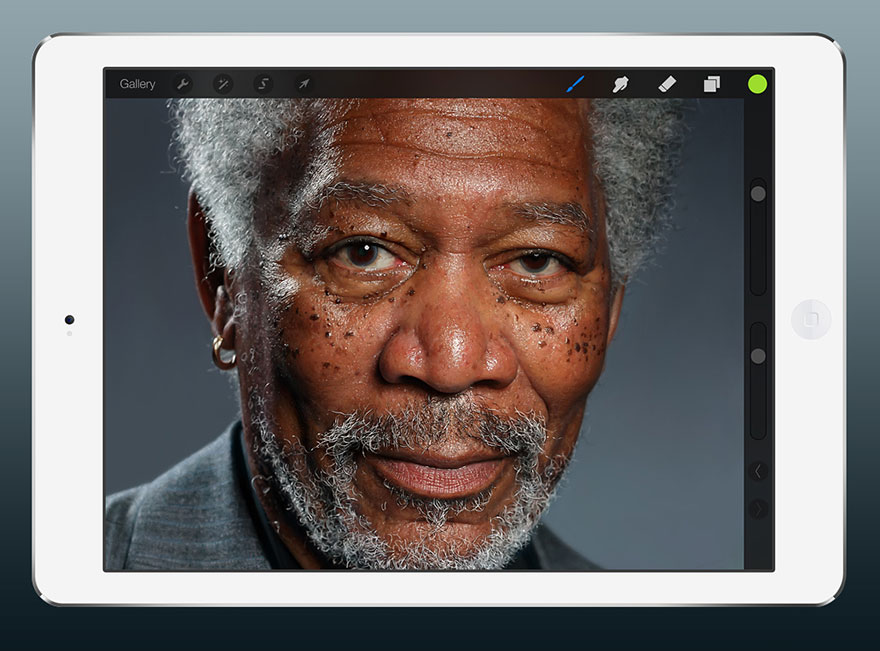880x651 pixels.
Task: Tap the lower opacity slider handle
Action: coord(757,354)
